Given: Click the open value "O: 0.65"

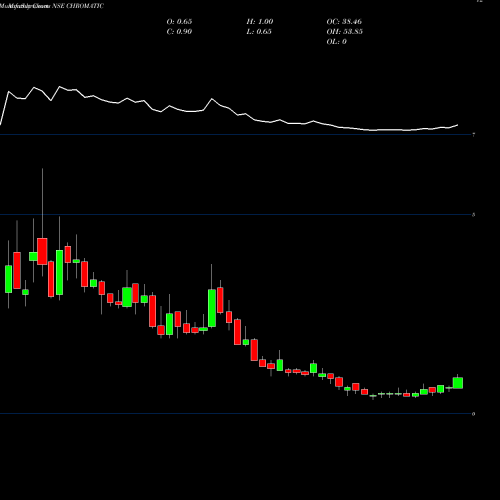Looking at the screenshot, I should pyautogui.click(x=179, y=22).
